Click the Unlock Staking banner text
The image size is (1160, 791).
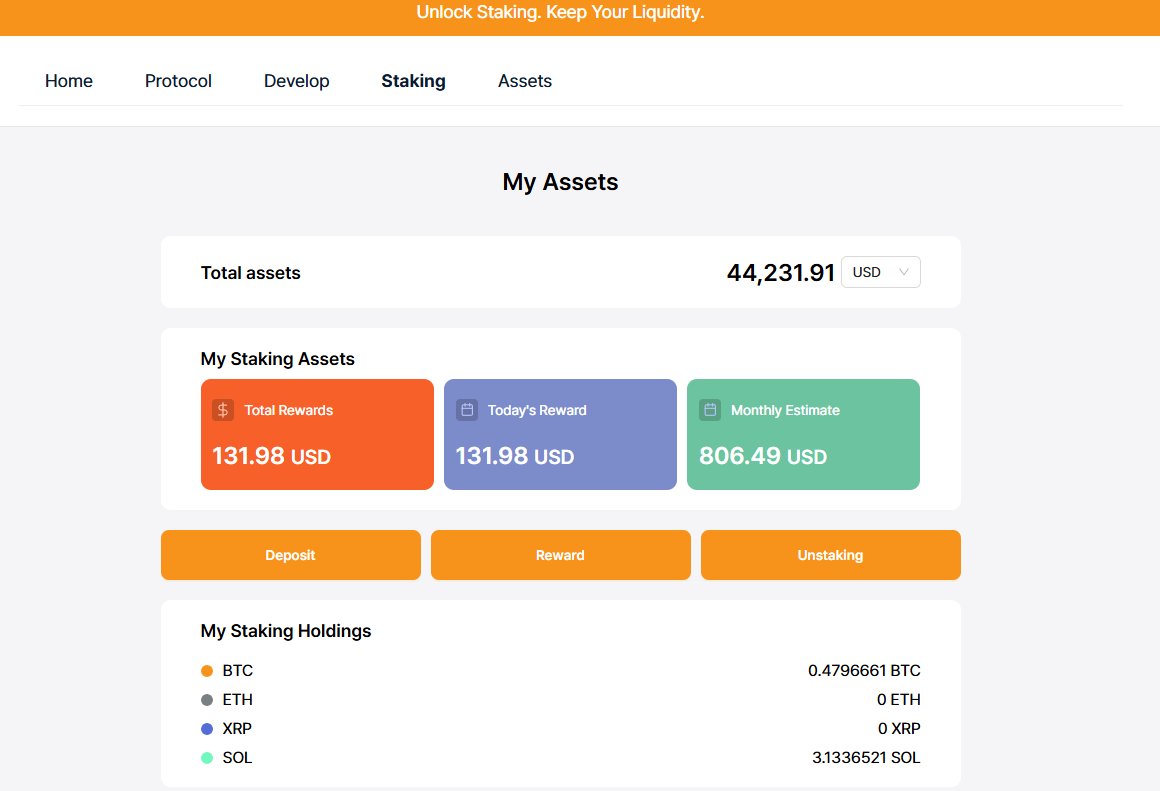coord(560,13)
